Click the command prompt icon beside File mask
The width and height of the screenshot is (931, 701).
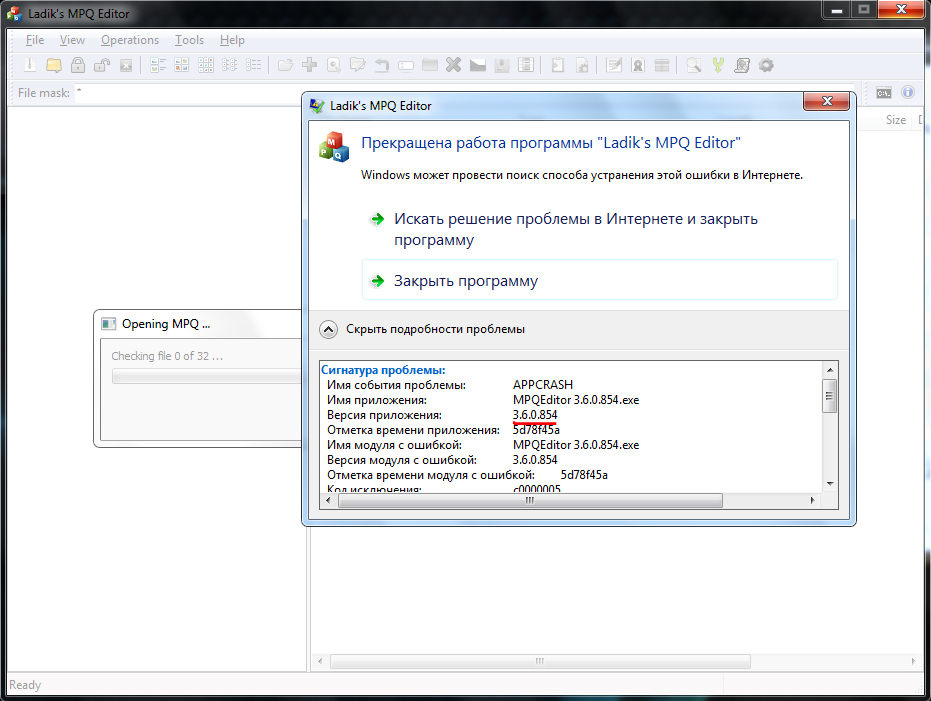[x=884, y=93]
